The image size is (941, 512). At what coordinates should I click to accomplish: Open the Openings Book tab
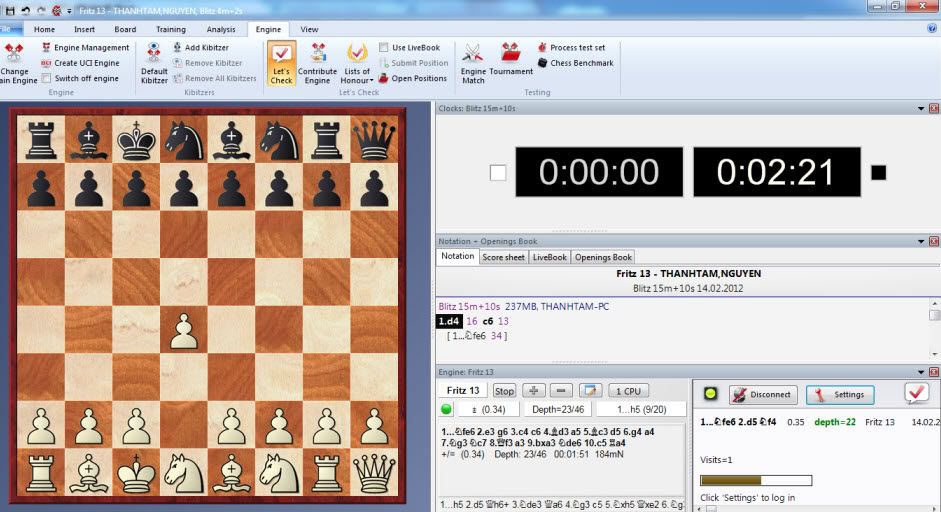coord(603,257)
